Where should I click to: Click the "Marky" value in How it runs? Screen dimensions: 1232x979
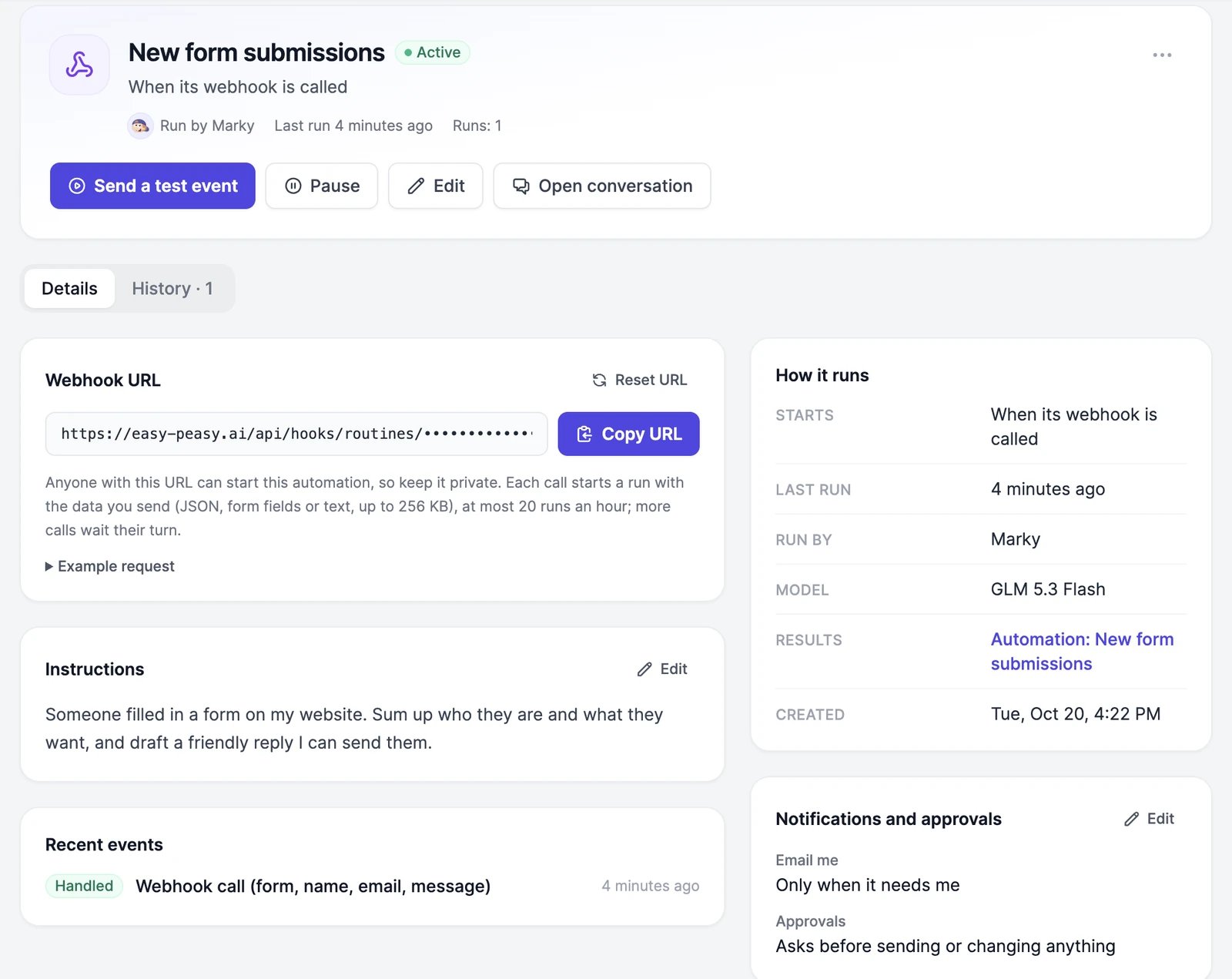(x=1016, y=539)
